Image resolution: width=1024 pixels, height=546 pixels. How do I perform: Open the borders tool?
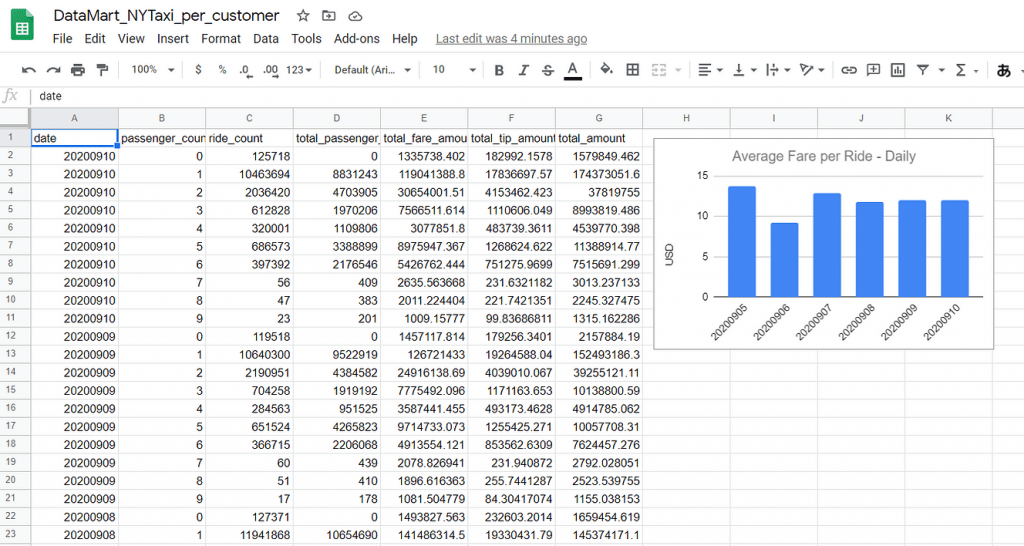[x=632, y=70]
